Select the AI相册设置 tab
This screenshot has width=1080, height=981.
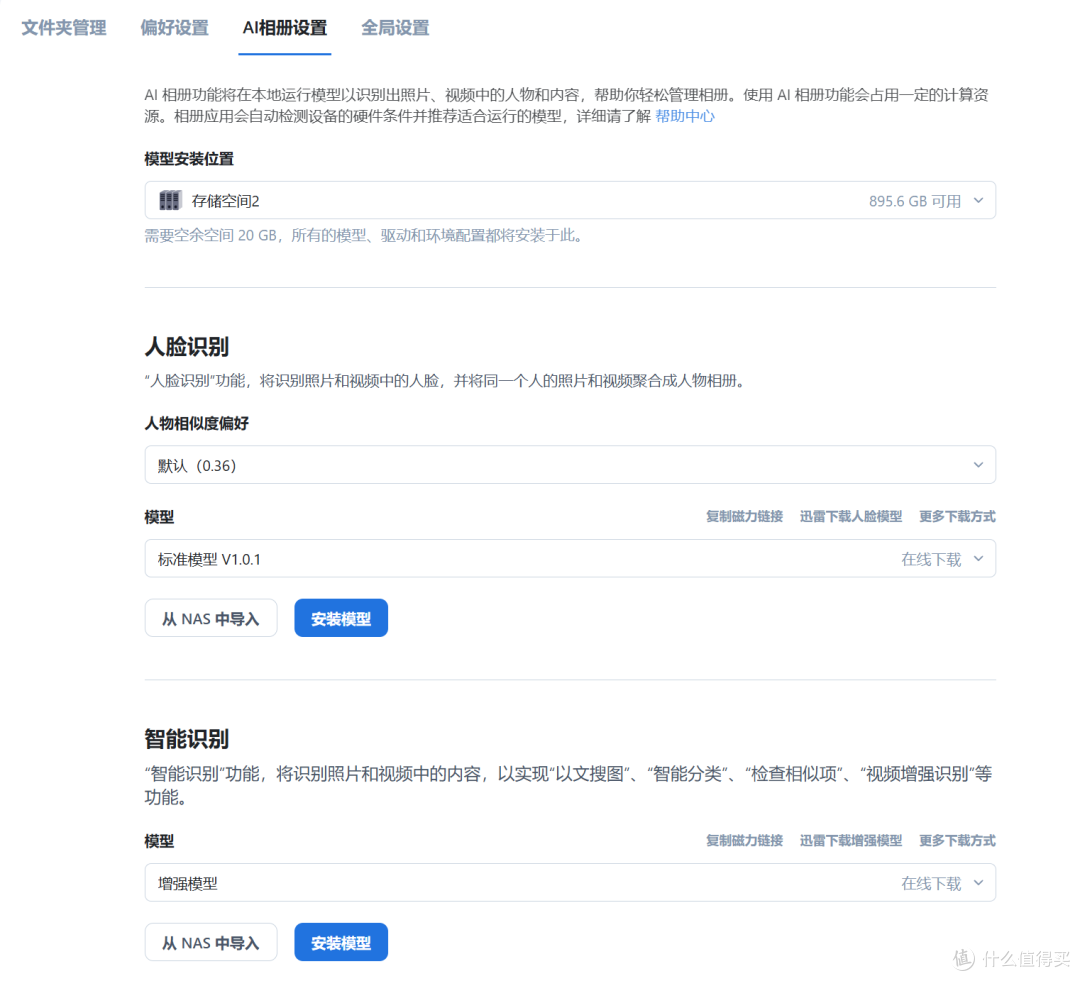tap(284, 28)
